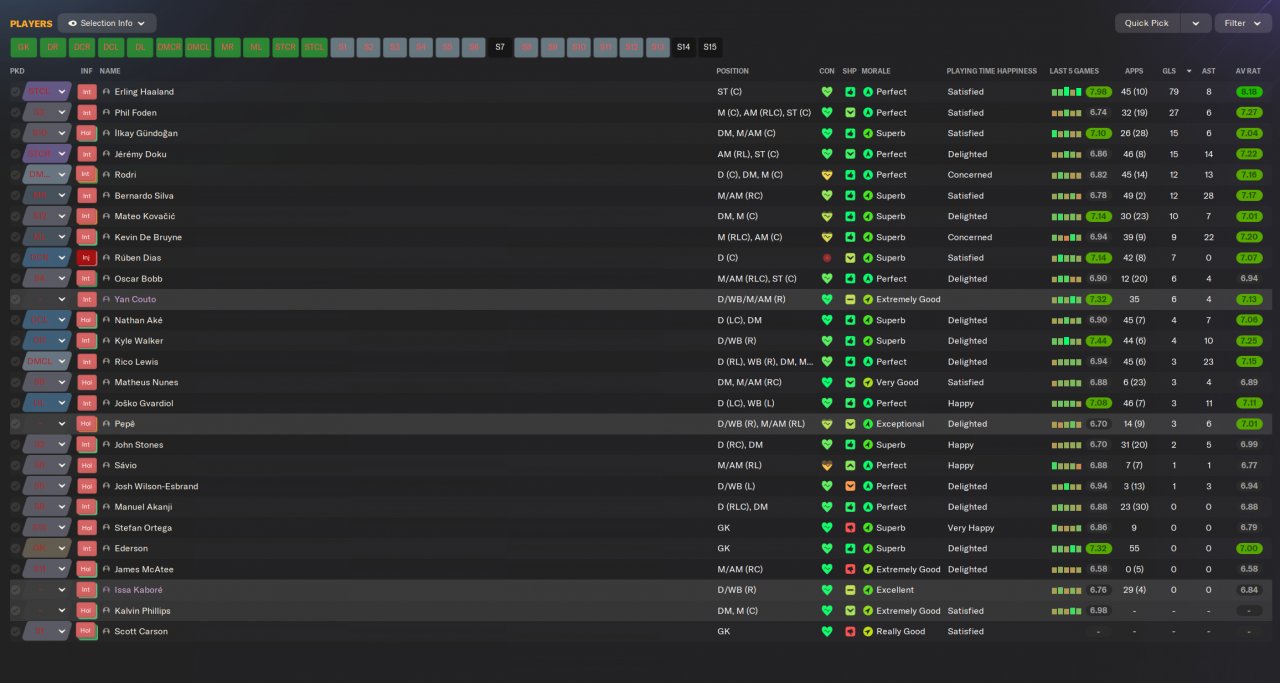Click the Hol badge next to Pepê
The image size is (1280, 683).
(x=87, y=424)
